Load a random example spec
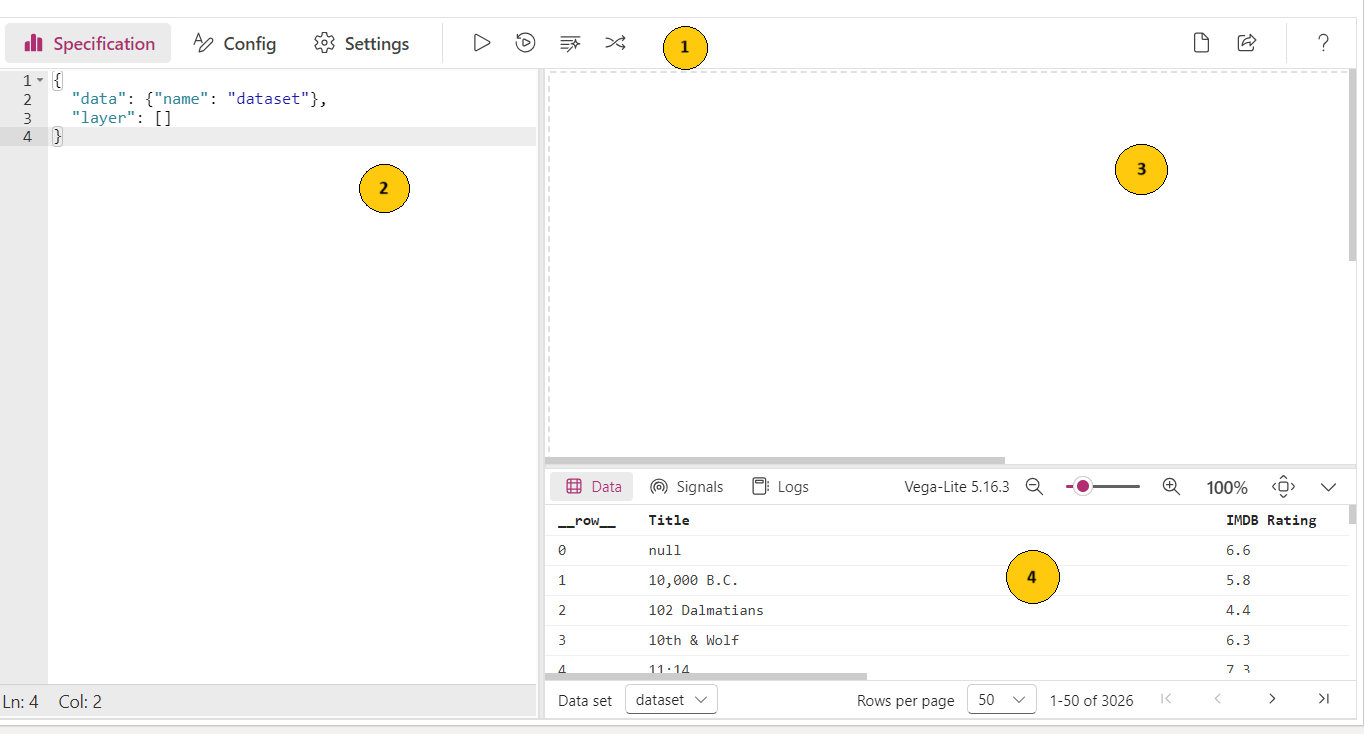The image size is (1364, 734). [x=614, y=42]
